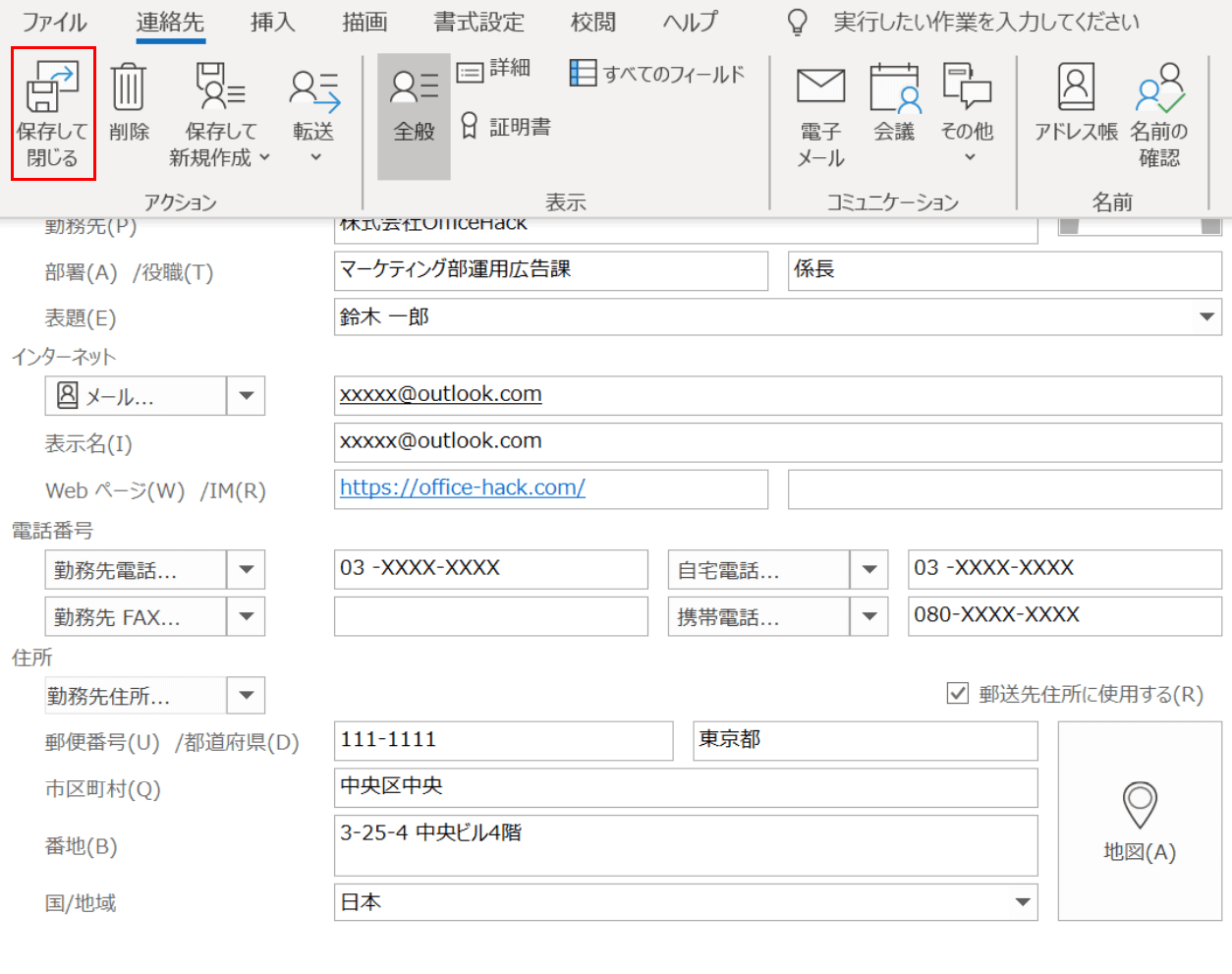Open the File (ファイル) tab

54,22
